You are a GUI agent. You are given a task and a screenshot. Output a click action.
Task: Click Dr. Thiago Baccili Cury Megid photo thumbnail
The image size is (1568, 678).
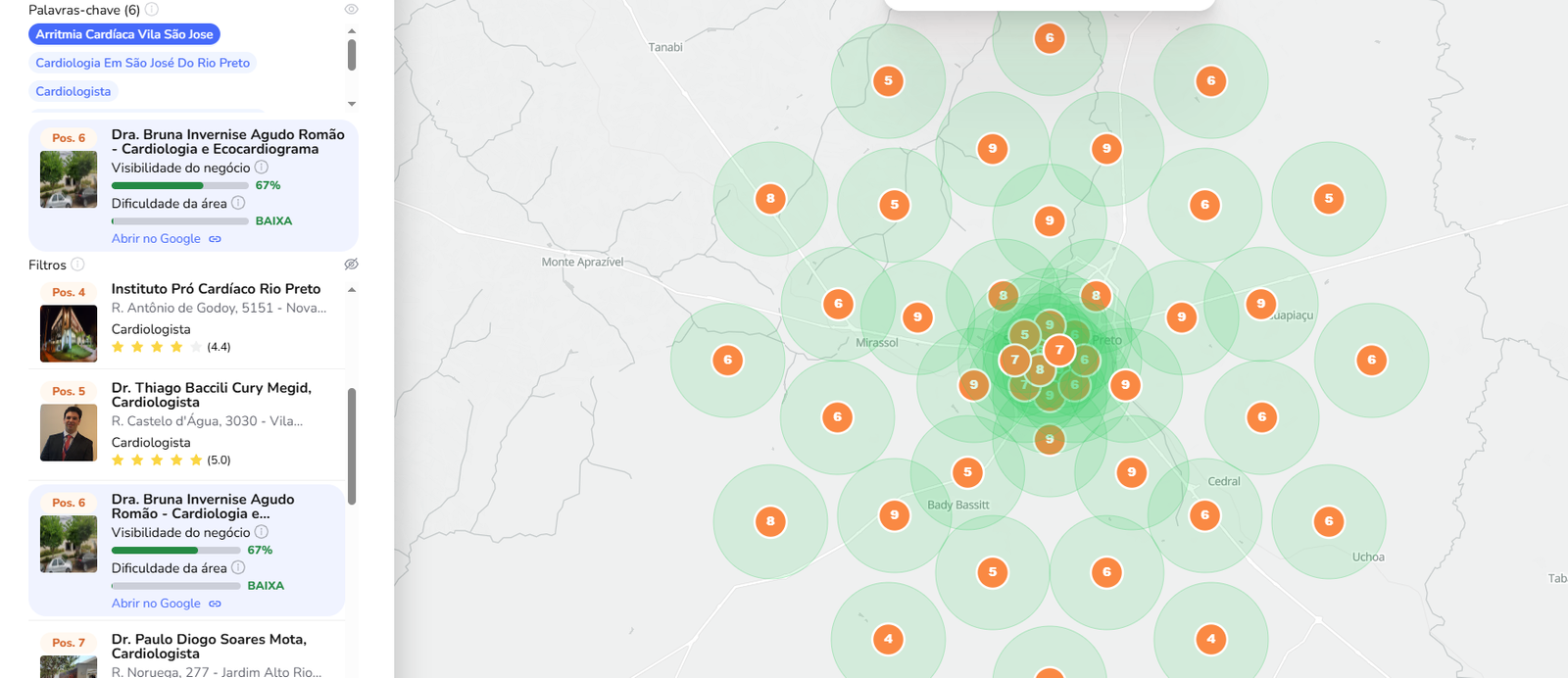[x=69, y=432]
